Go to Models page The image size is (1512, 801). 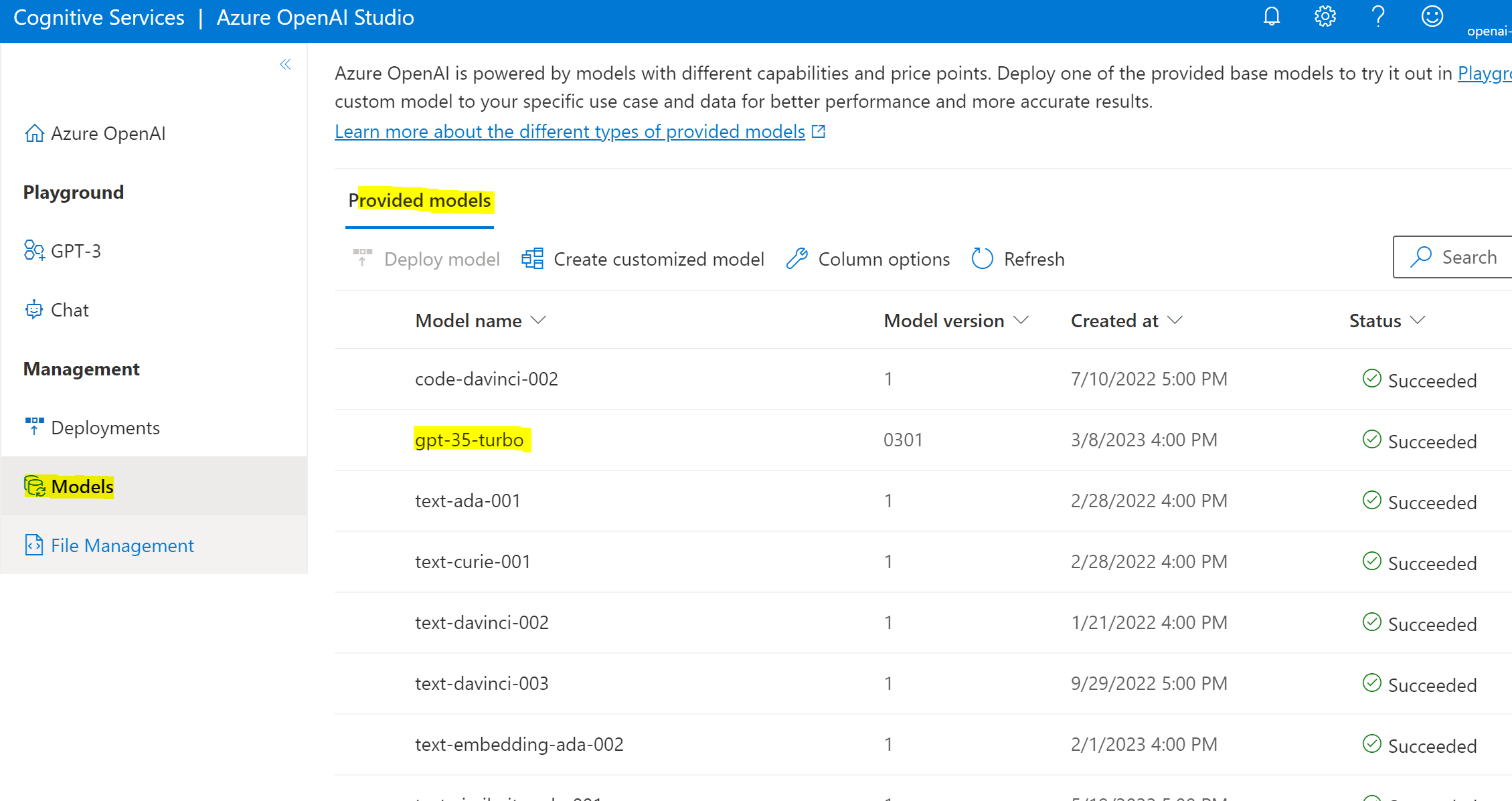coord(154,486)
